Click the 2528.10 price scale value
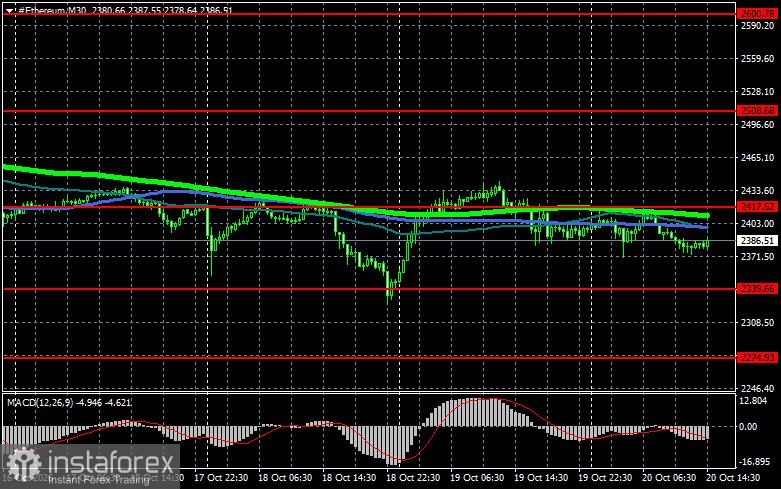 [x=758, y=92]
